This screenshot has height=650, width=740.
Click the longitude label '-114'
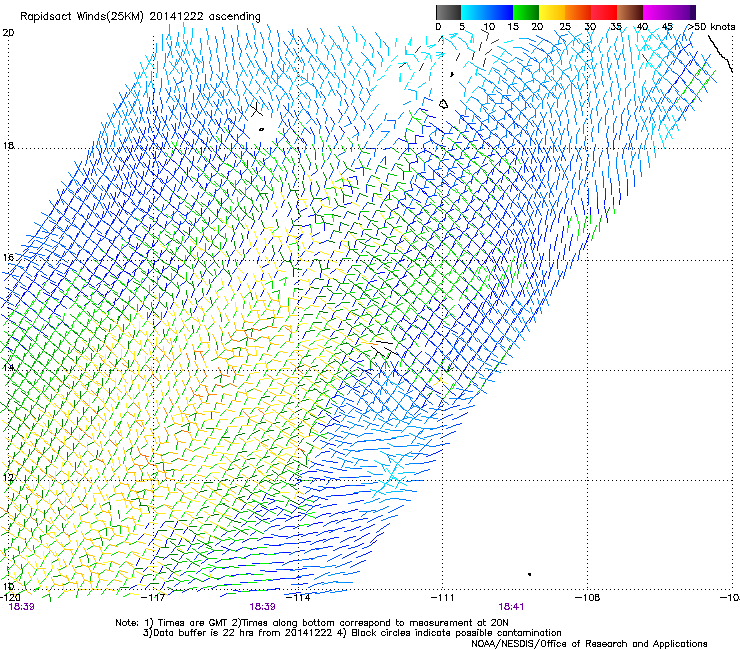pyautogui.click(x=299, y=598)
